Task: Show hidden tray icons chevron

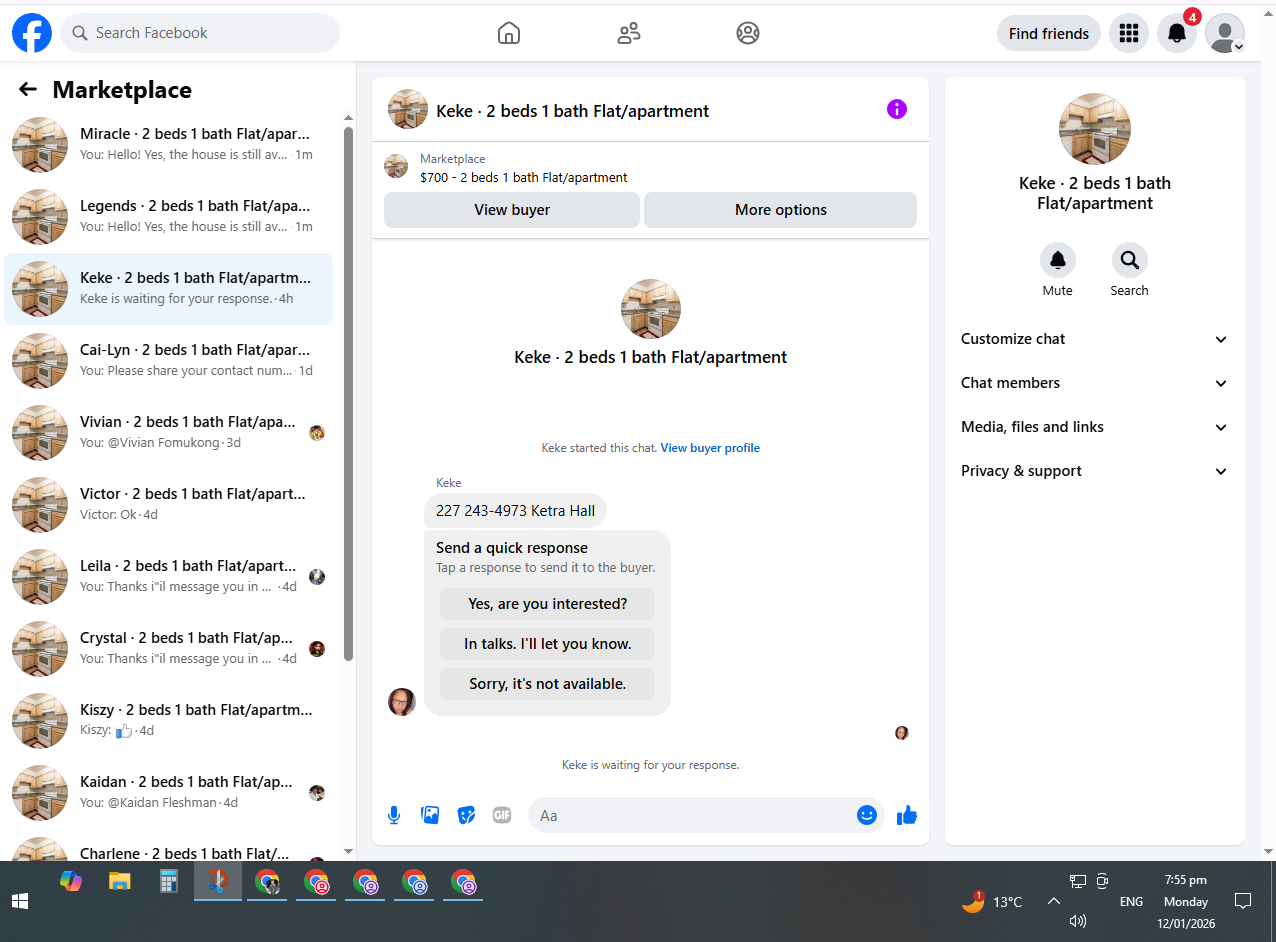Action: [1053, 901]
